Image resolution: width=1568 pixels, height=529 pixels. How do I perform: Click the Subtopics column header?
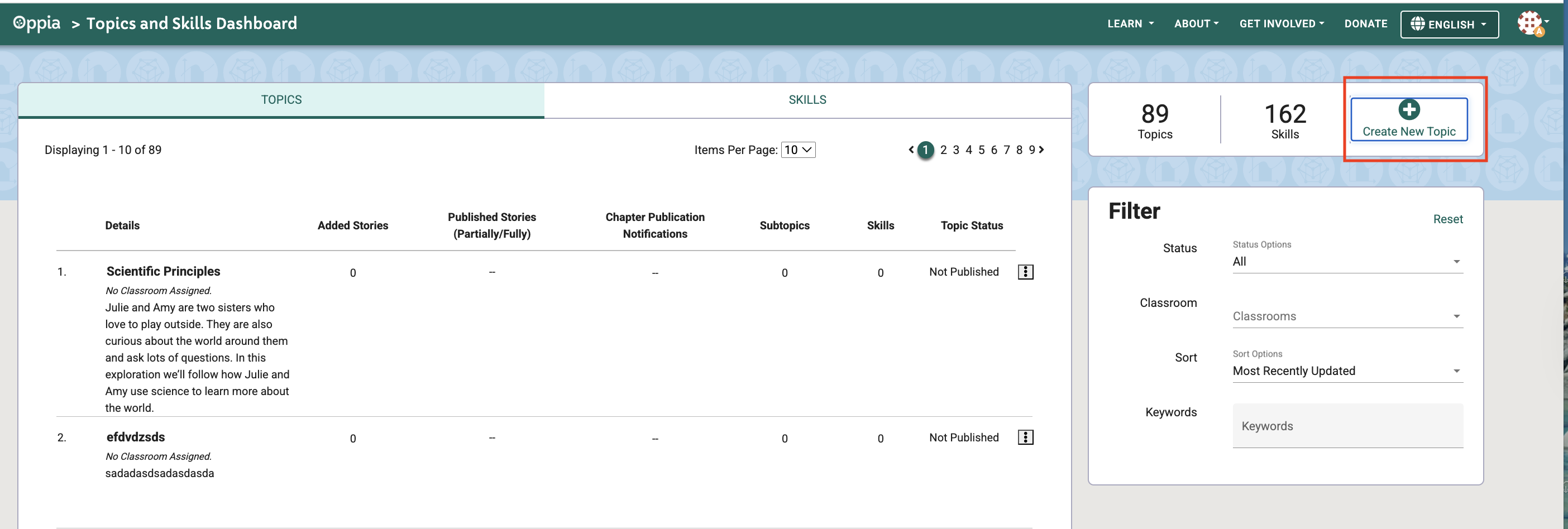click(784, 225)
